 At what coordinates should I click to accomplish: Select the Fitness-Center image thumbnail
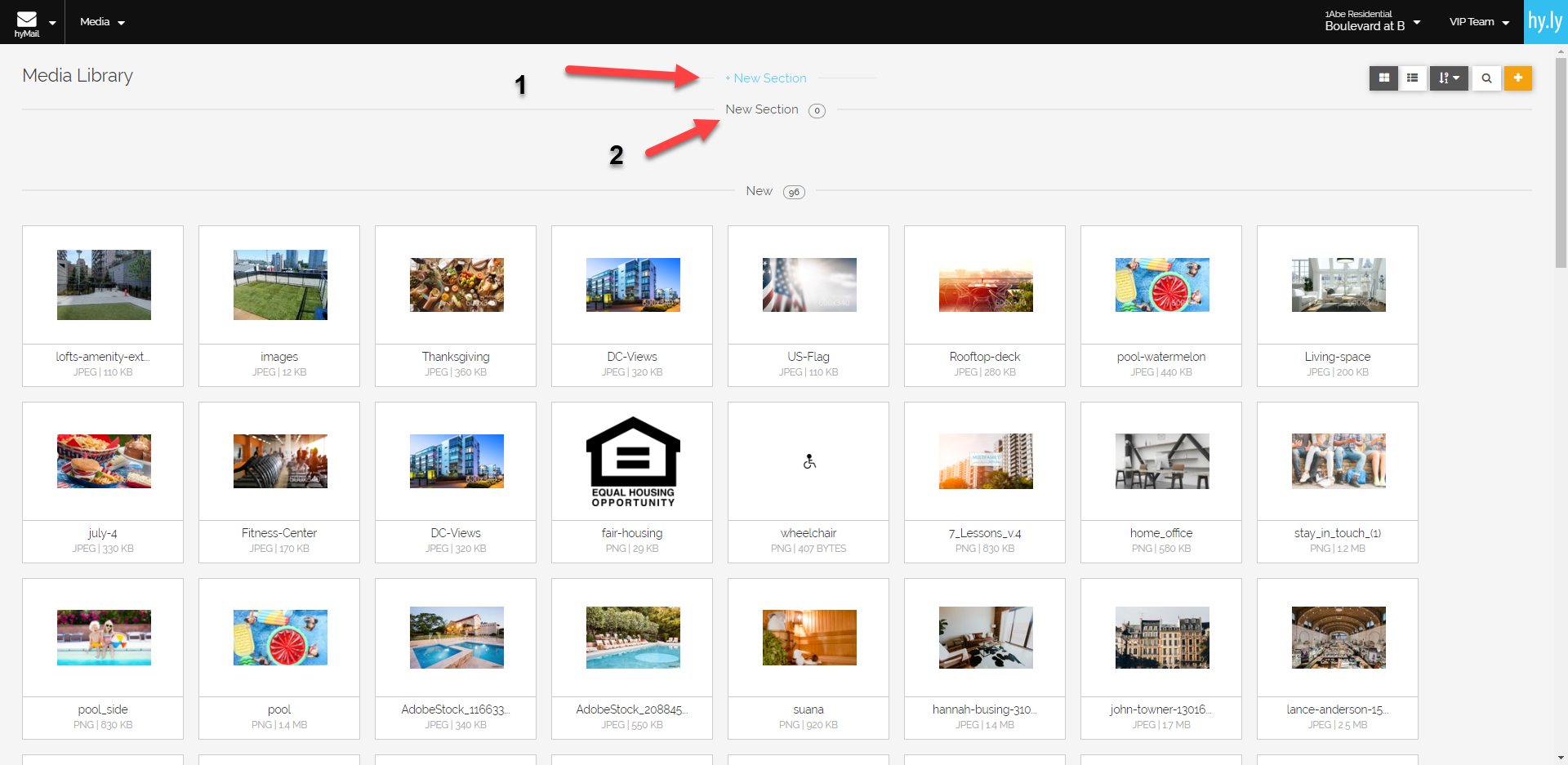280,461
